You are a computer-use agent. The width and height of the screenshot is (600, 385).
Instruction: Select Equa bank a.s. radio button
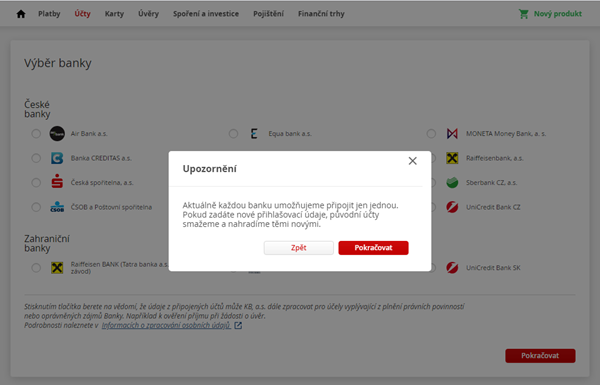tap(233, 134)
